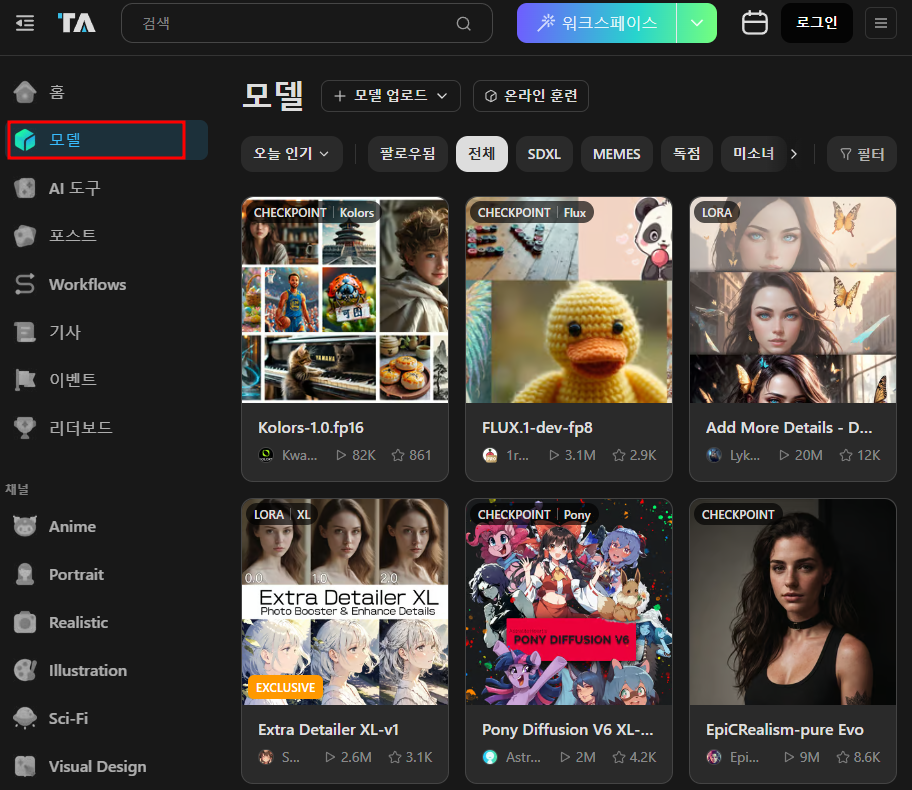Click the Illustration channel label
Viewport: 912px width, 790px height.
88,670
